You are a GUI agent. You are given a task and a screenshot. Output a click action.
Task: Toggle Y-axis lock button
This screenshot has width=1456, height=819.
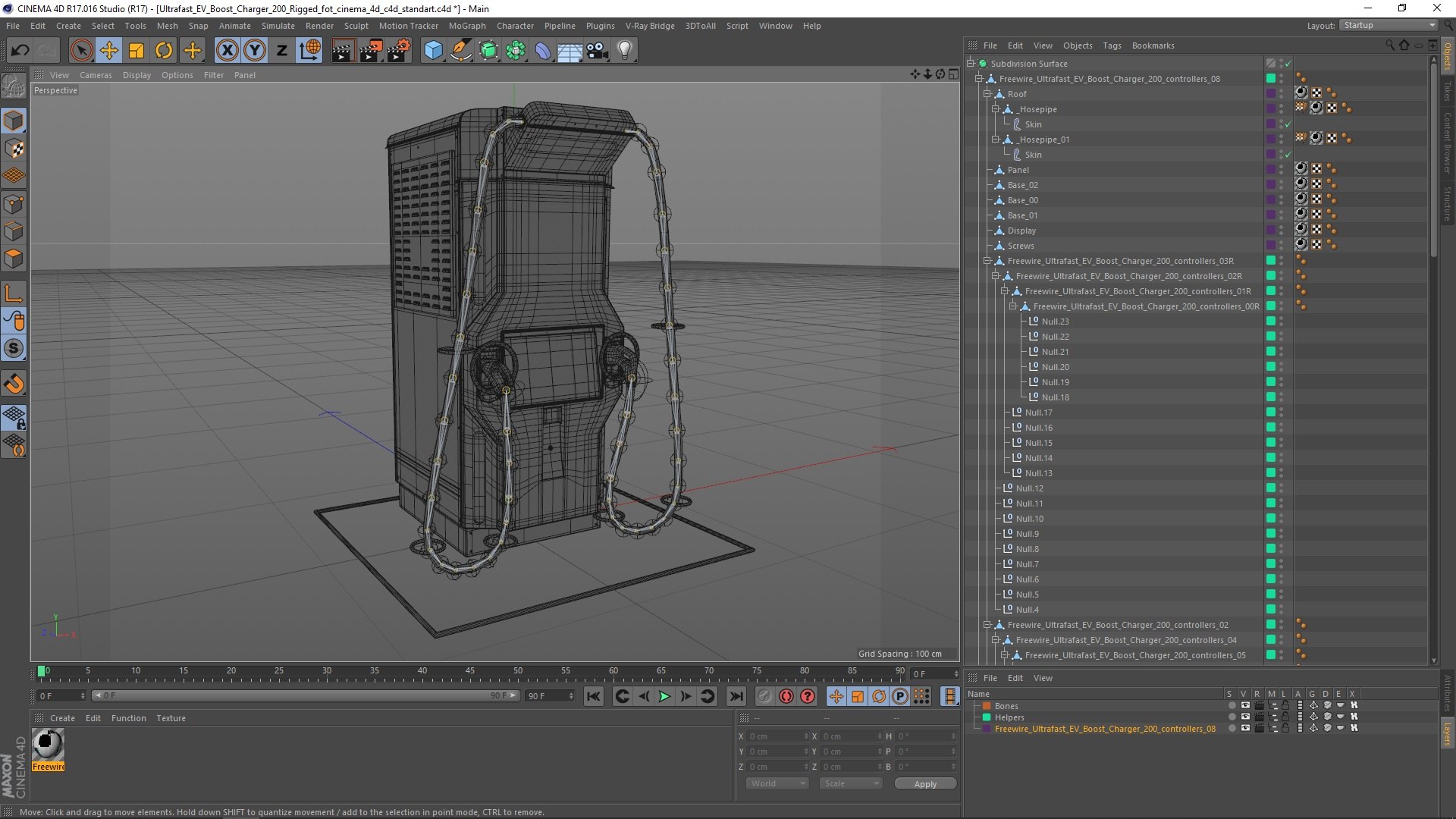[x=255, y=51]
